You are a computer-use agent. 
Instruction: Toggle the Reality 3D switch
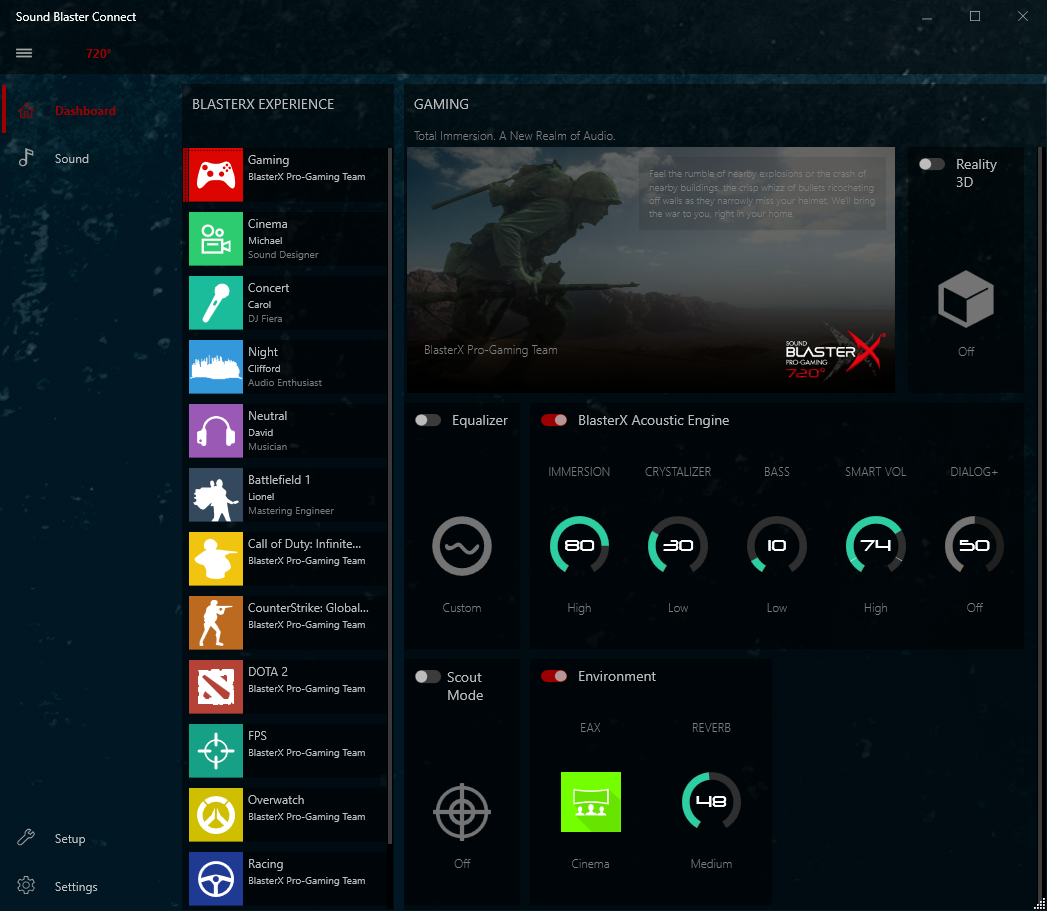point(931,164)
